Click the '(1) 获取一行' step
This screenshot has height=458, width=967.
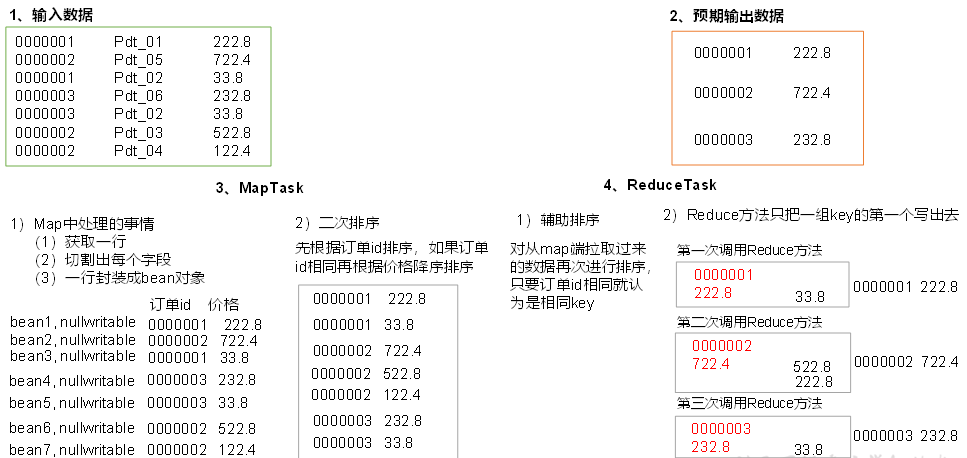(83, 242)
